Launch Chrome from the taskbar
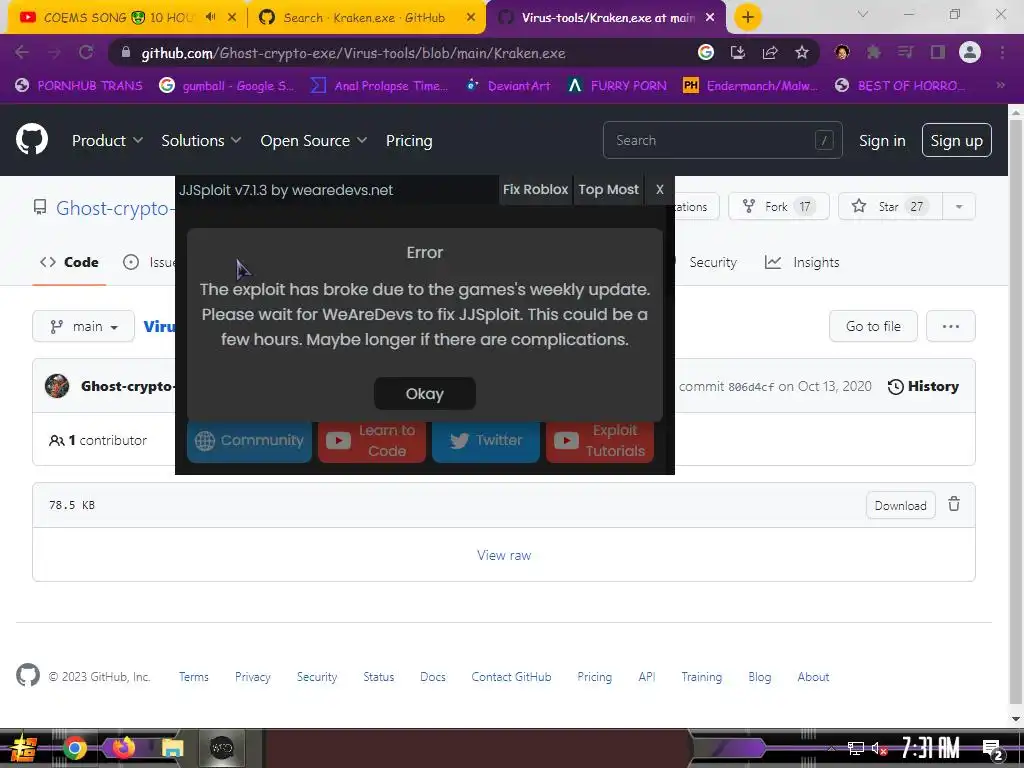Image resolution: width=1024 pixels, height=768 pixels. pos(74,748)
